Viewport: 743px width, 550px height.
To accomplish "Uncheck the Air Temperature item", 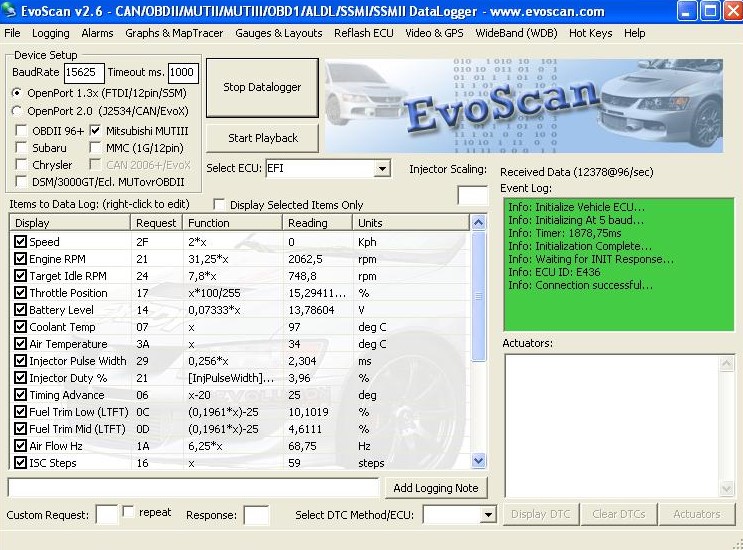I will (x=20, y=344).
